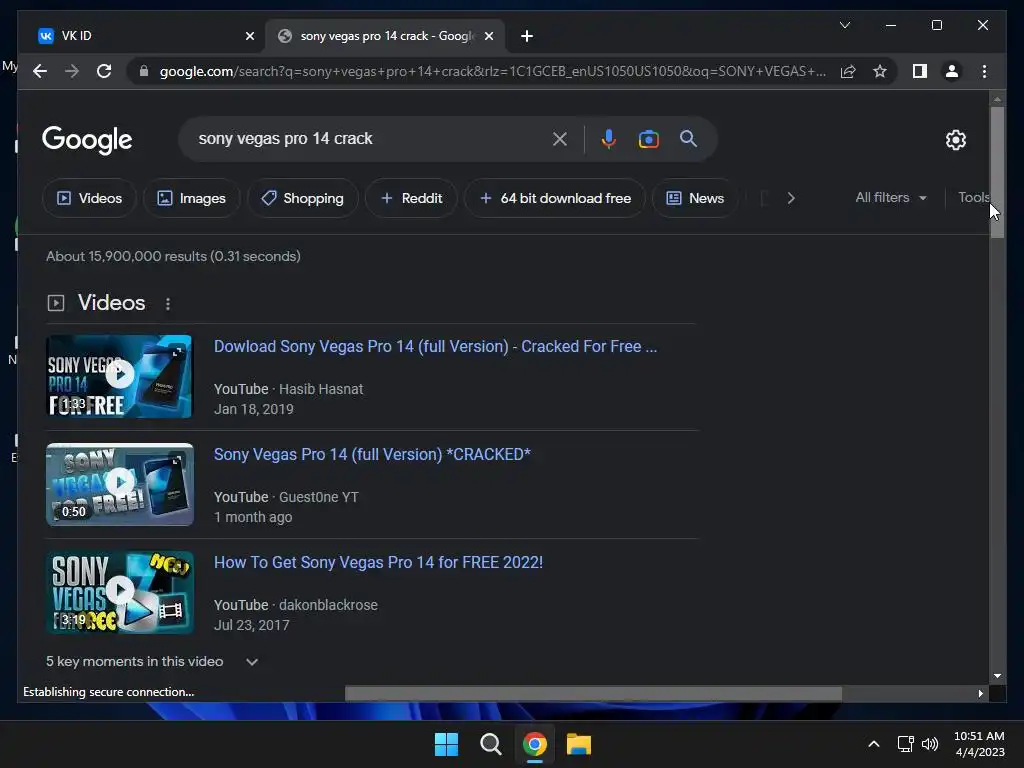Screen dimensions: 1024x768
Task: Open the Chrome three-dot menu
Action: pyautogui.click(x=984, y=71)
